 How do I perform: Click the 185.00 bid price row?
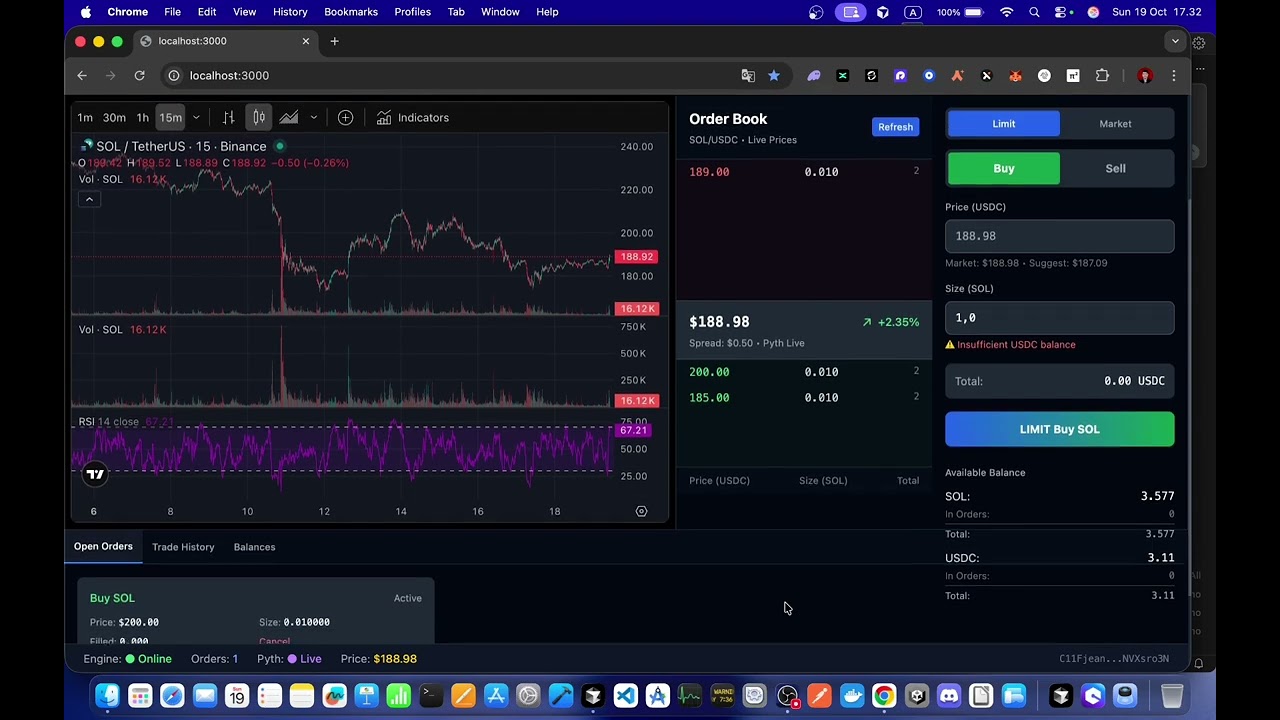(804, 398)
